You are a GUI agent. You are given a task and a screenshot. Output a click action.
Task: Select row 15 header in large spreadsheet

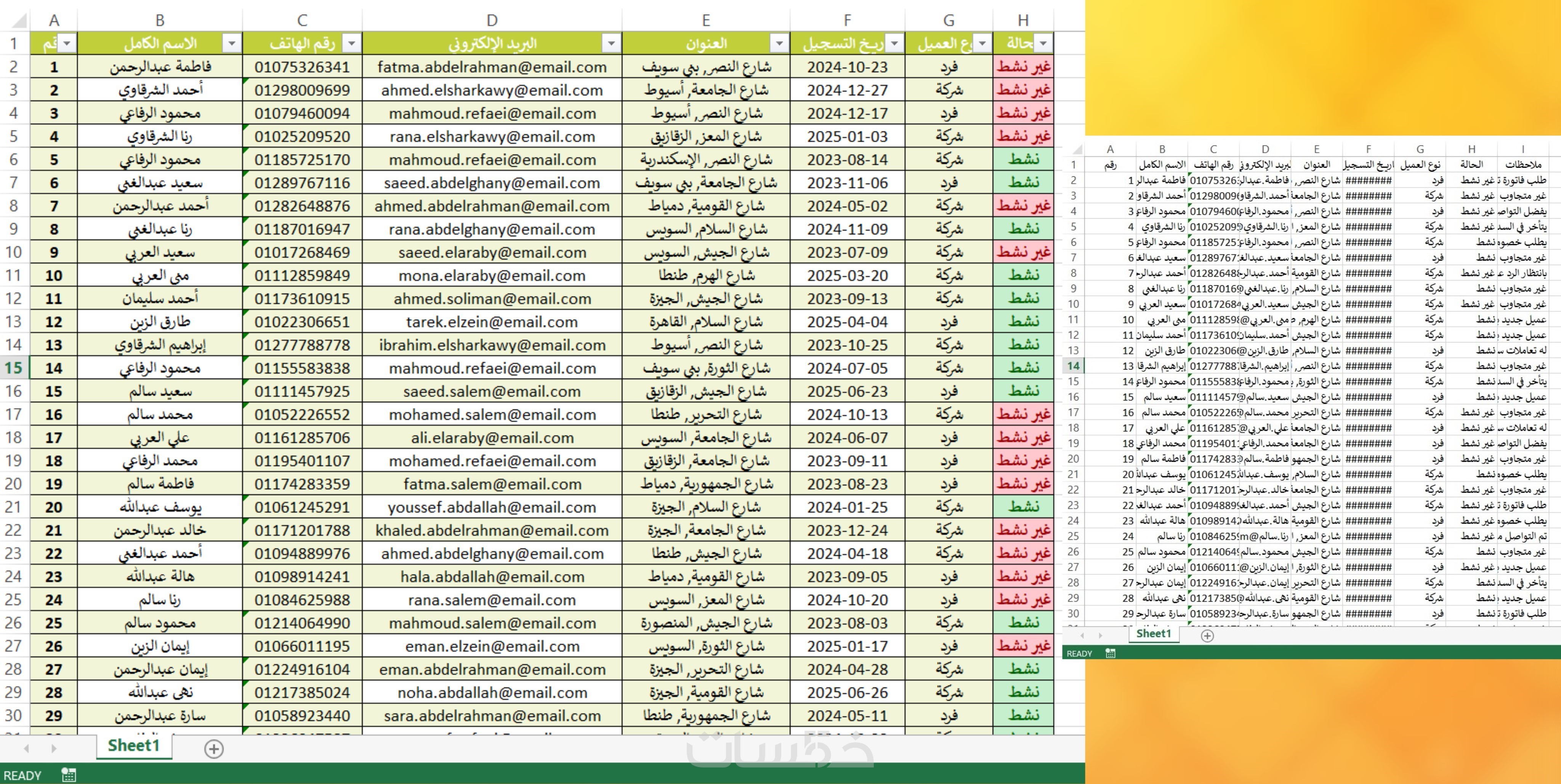14,368
